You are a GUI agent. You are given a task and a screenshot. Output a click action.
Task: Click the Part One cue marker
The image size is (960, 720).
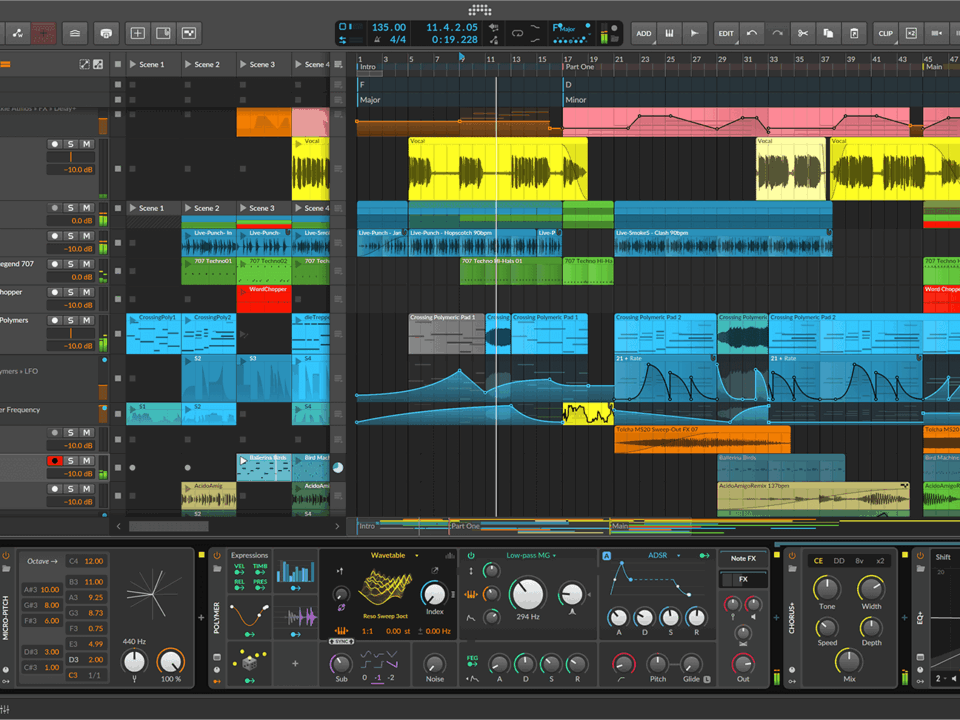(x=580, y=67)
